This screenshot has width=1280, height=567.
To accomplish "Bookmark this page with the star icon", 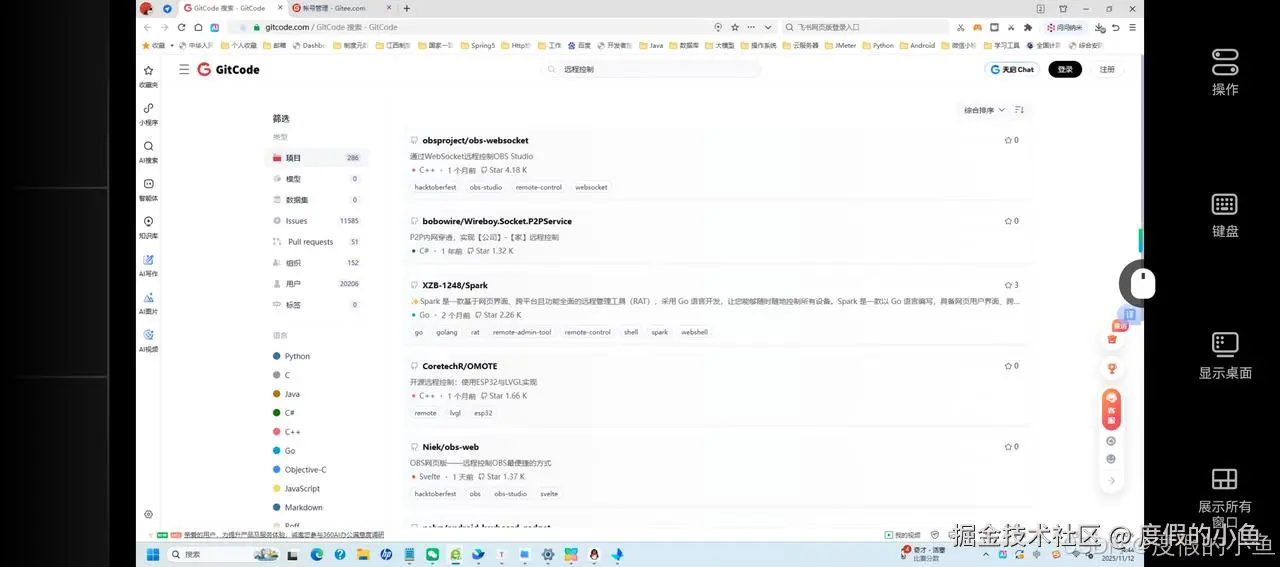I will pyautogui.click(x=735, y=27).
